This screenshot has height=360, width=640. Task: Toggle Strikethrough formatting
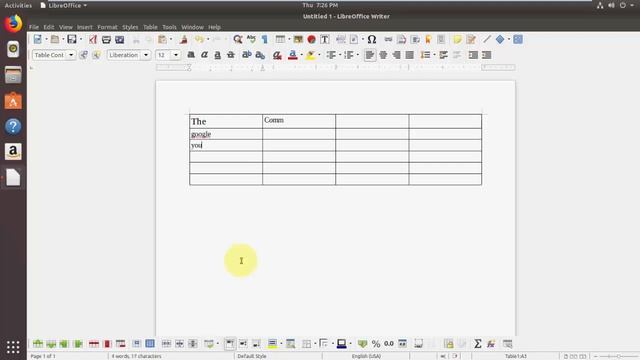[231, 55]
